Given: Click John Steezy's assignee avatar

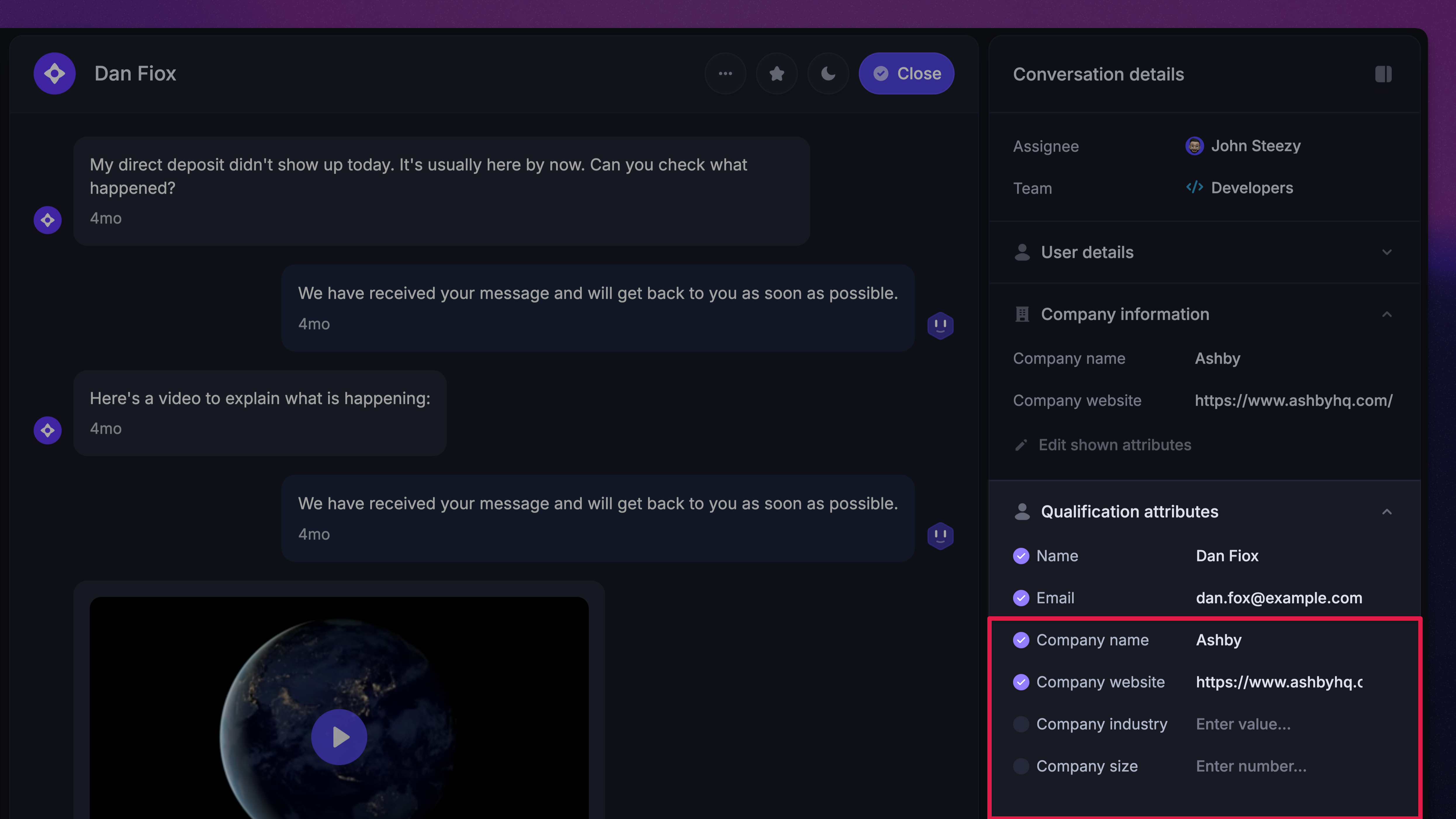Looking at the screenshot, I should pos(1194,146).
